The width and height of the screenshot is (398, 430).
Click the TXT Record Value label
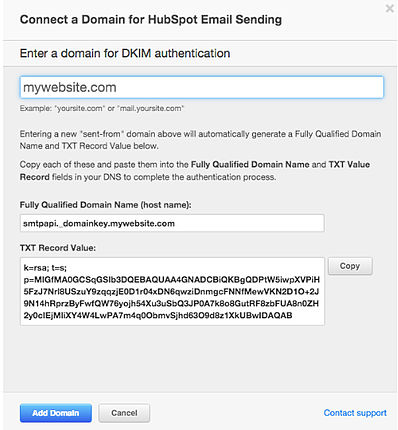(58, 248)
